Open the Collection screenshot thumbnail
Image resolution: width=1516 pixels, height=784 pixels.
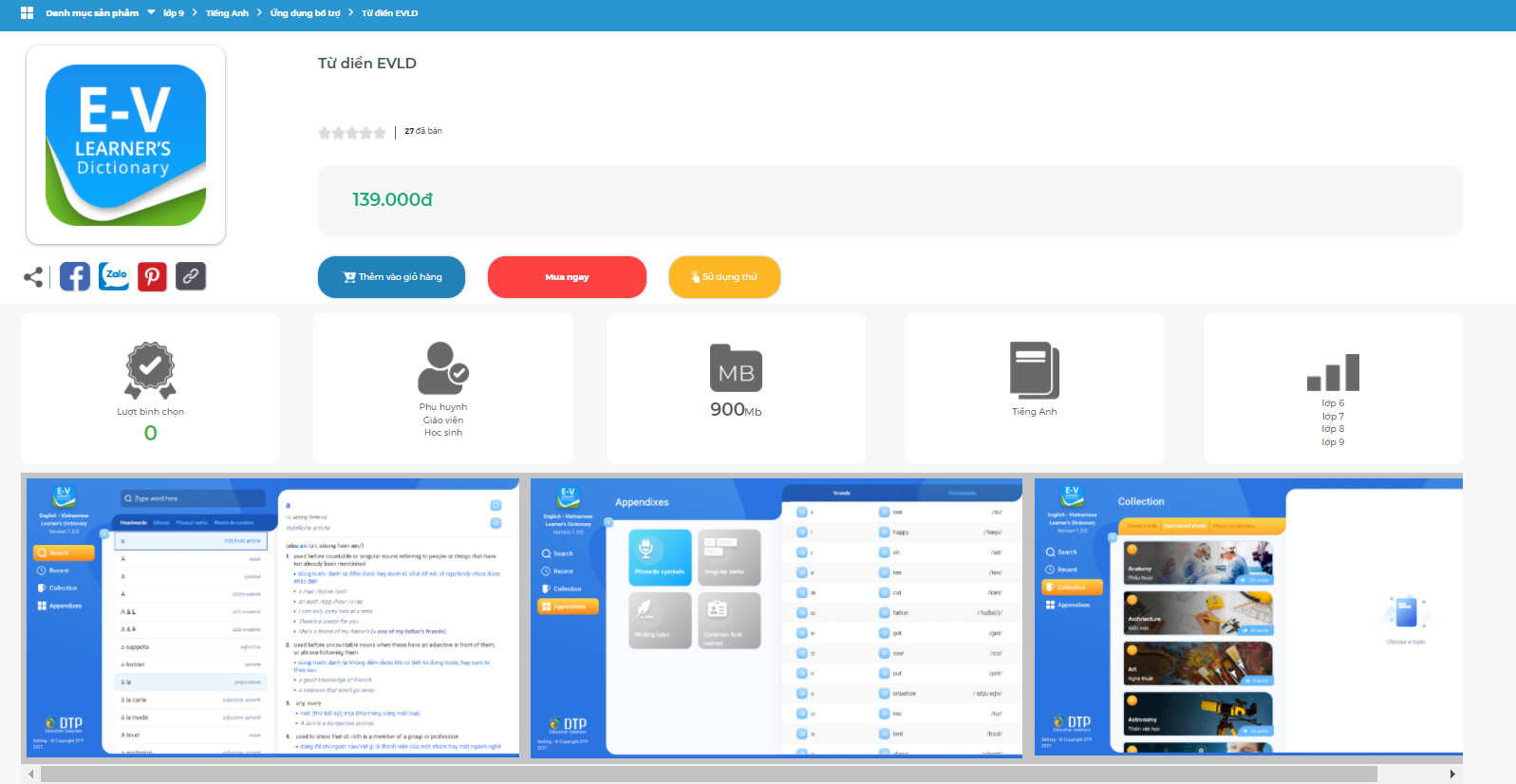point(1248,617)
